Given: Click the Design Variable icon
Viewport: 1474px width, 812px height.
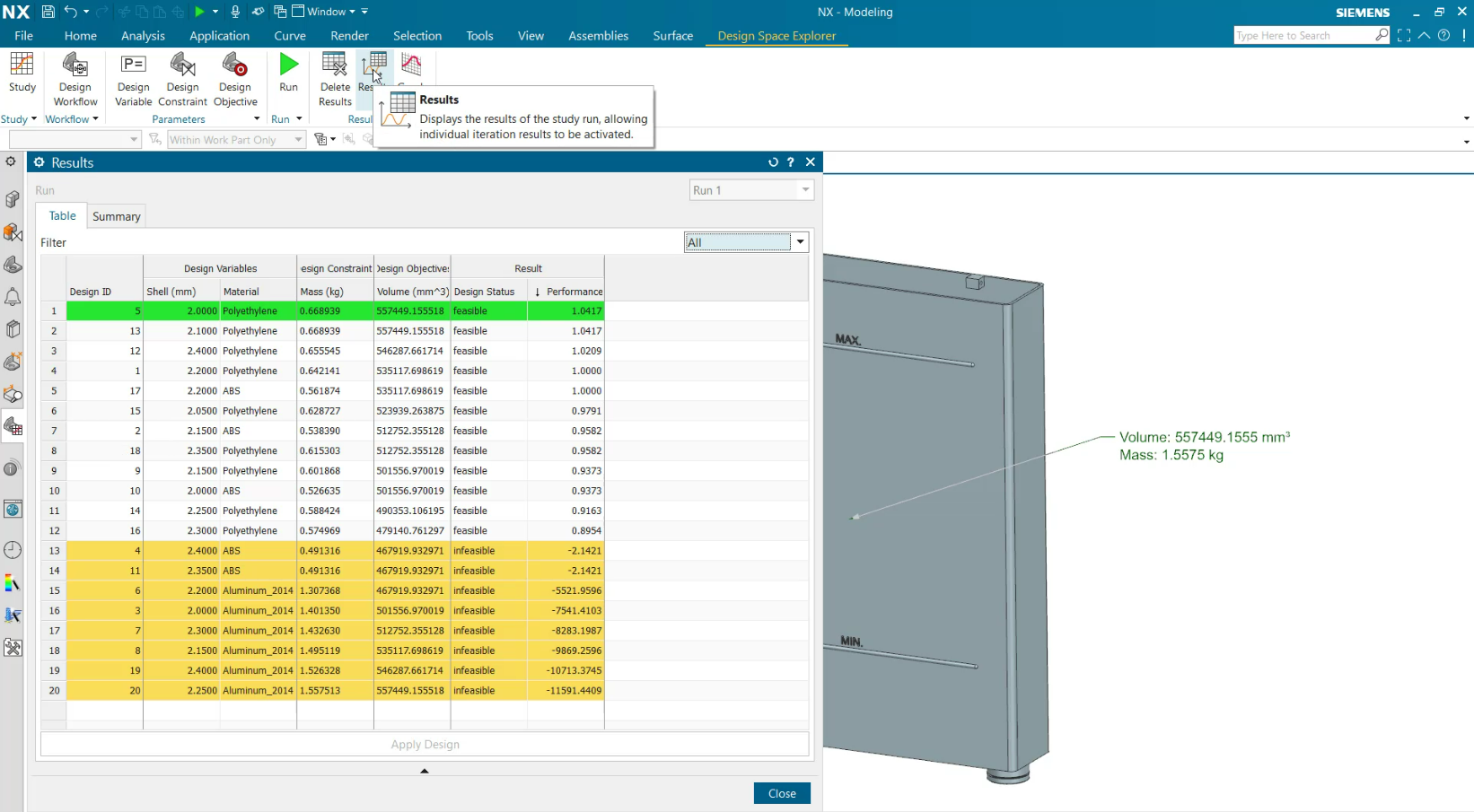Looking at the screenshot, I should pyautogui.click(x=133, y=79).
